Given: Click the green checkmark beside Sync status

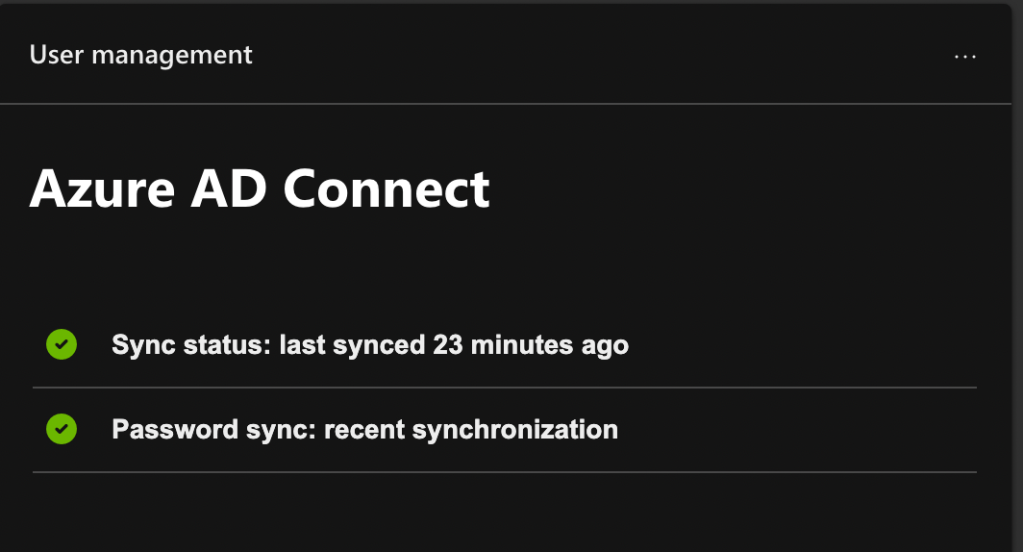Looking at the screenshot, I should tap(62, 345).
